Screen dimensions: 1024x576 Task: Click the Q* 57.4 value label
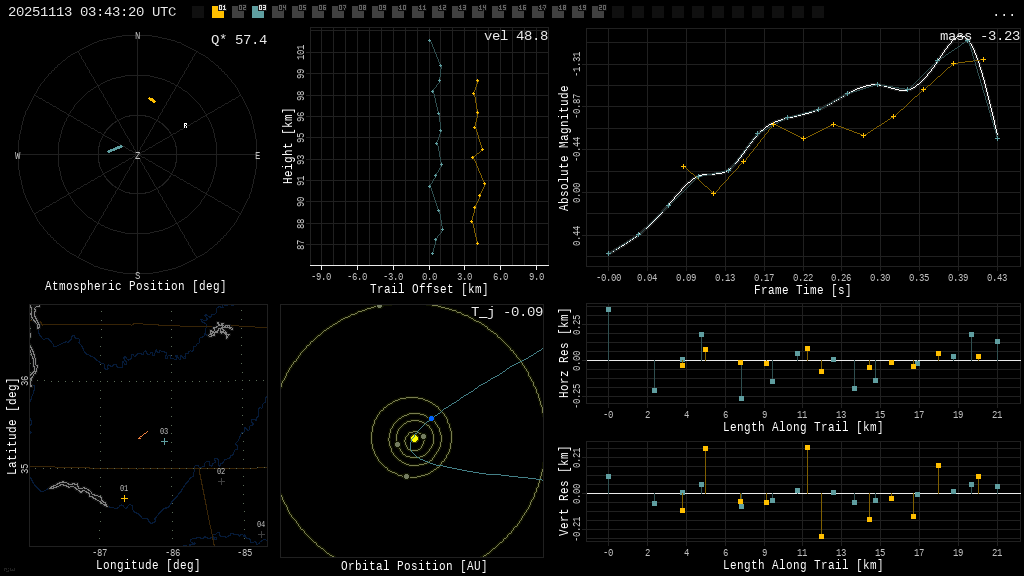[238, 40]
